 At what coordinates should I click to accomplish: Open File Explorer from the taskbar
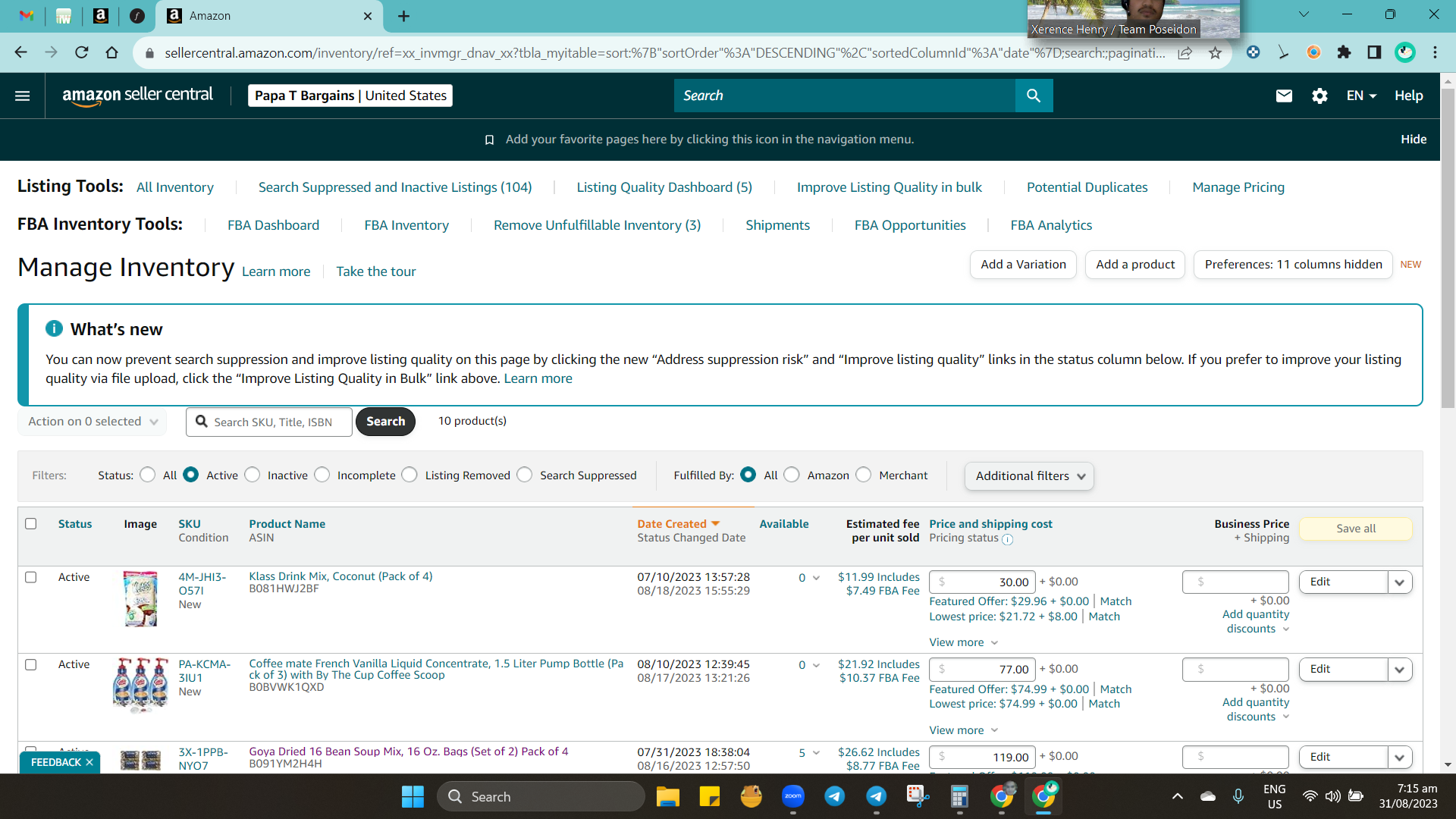pos(667,796)
